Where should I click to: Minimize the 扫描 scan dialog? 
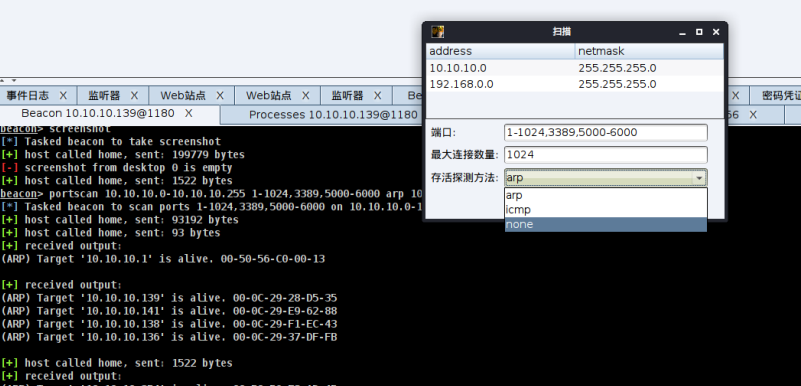(682, 32)
